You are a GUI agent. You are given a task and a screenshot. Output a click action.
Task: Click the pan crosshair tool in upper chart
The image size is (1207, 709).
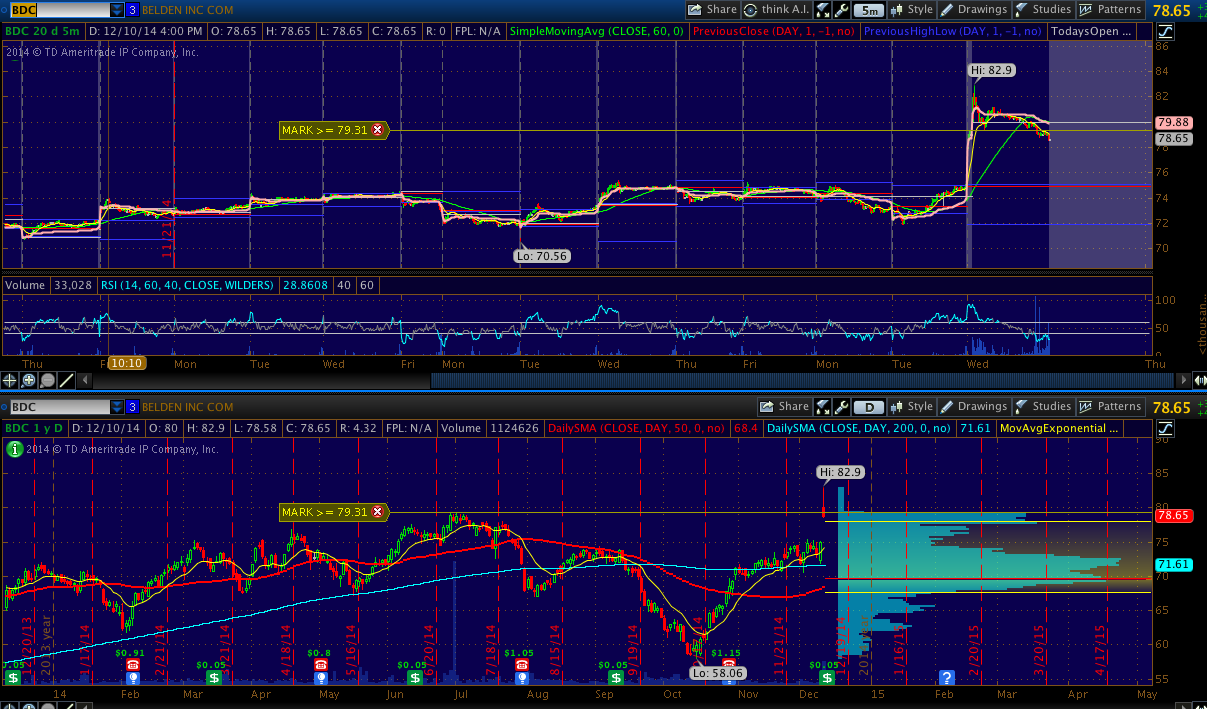11,380
